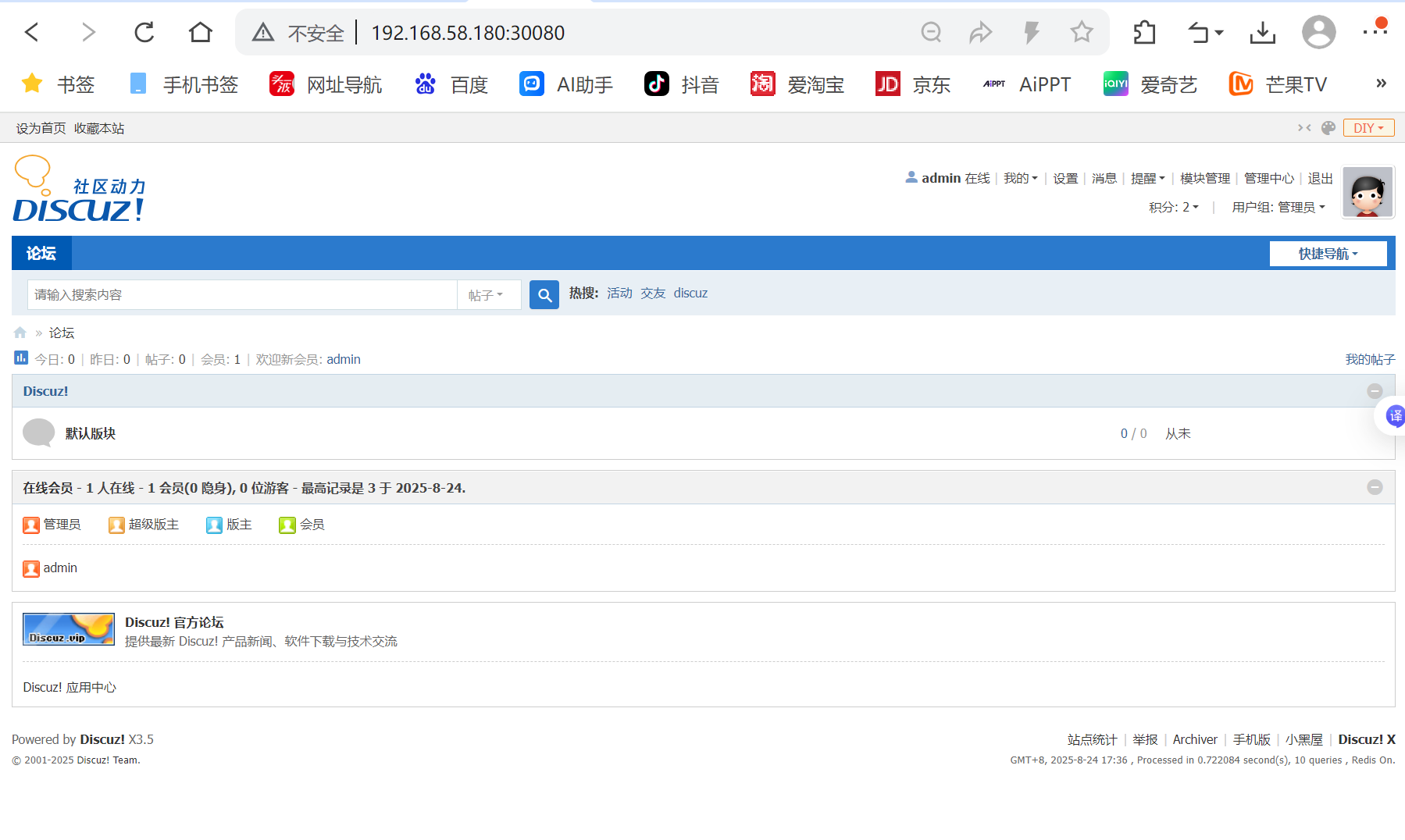Click the breadcrumb home icon

[x=20, y=333]
